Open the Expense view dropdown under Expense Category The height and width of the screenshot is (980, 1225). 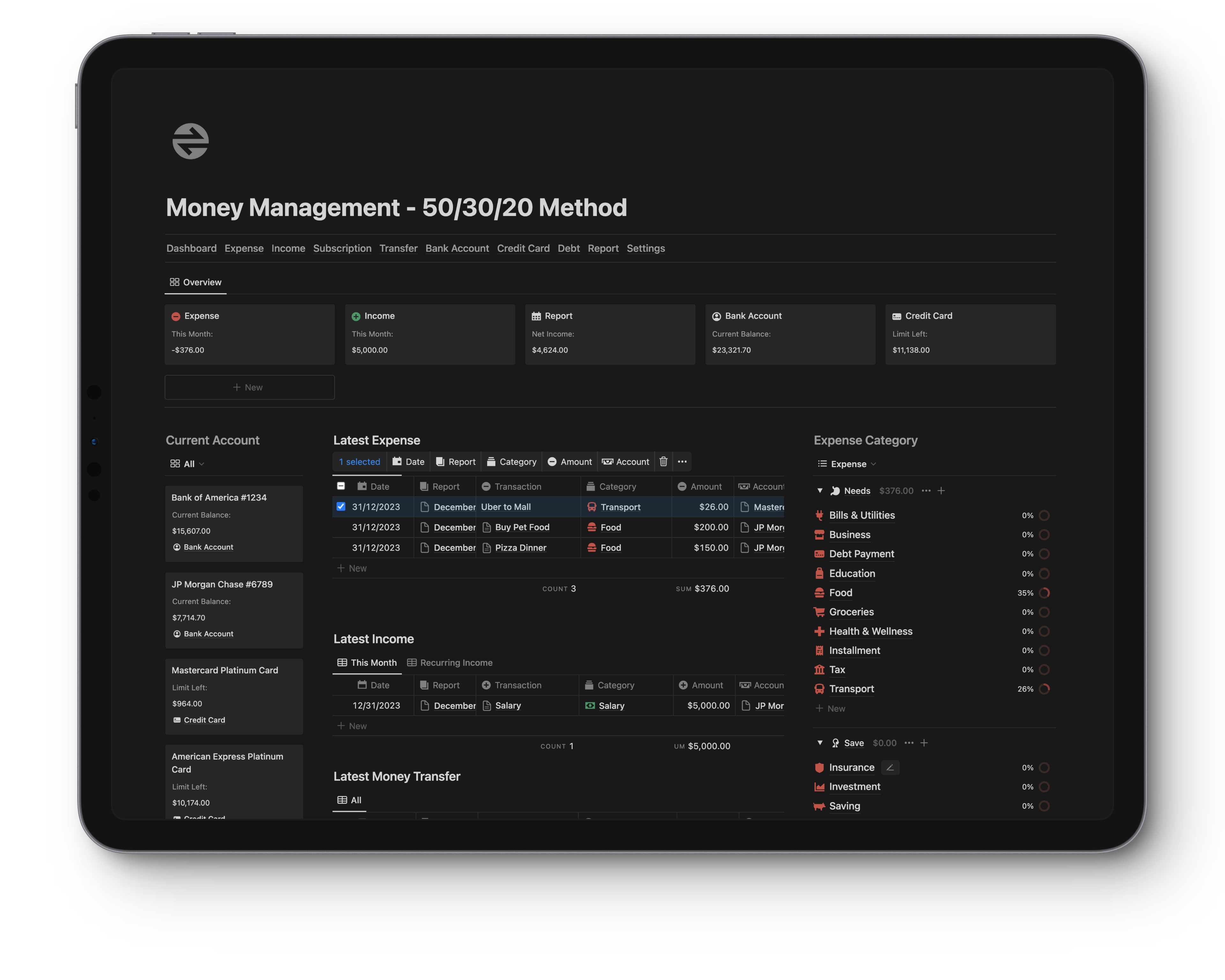[847, 464]
